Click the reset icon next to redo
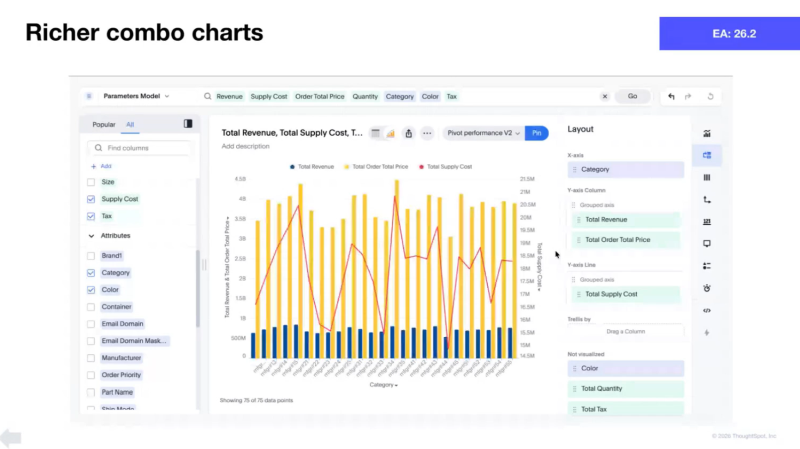This screenshot has height=449, width=800. tap(709, 96)
